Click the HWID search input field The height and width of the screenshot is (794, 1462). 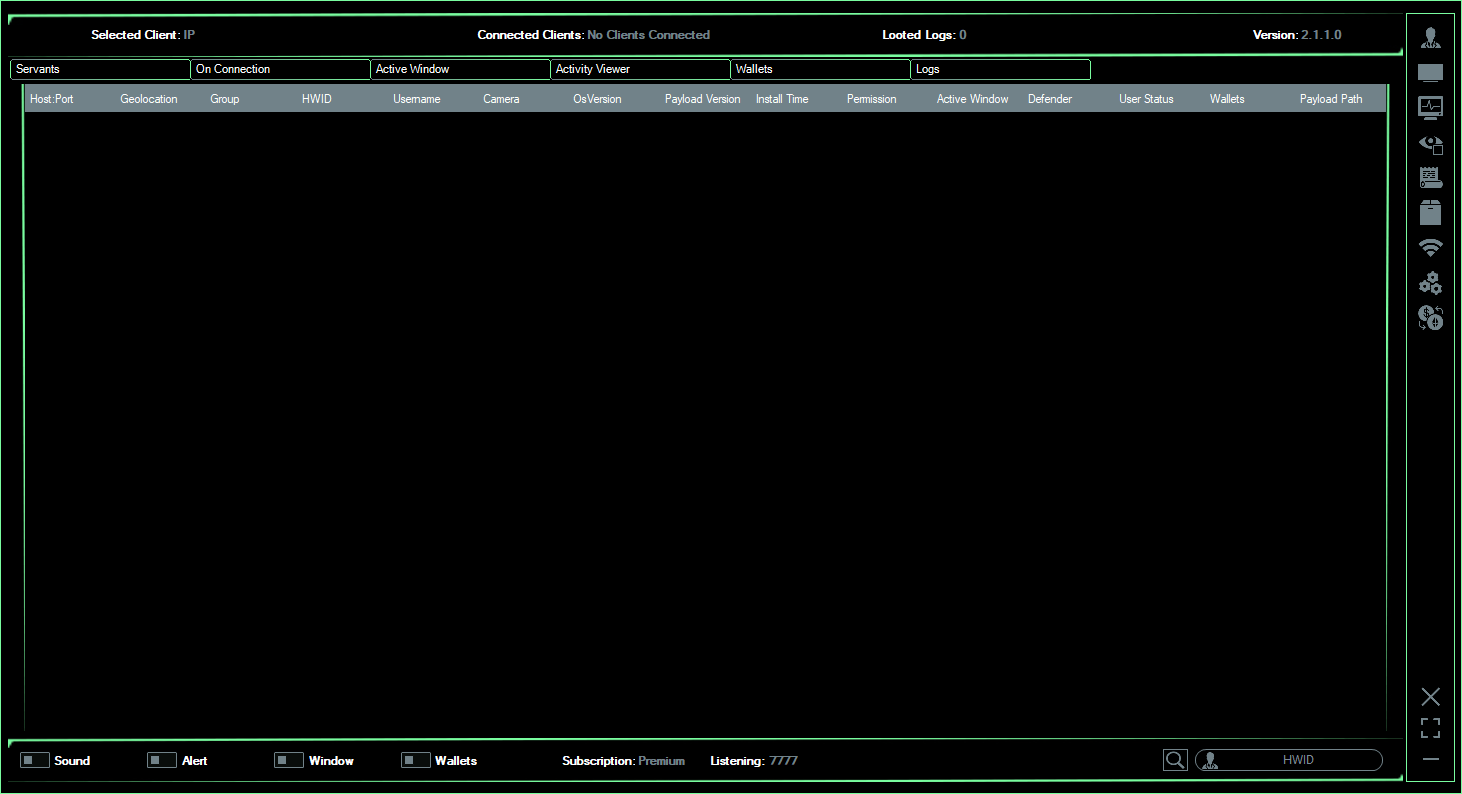point(1298,760)
